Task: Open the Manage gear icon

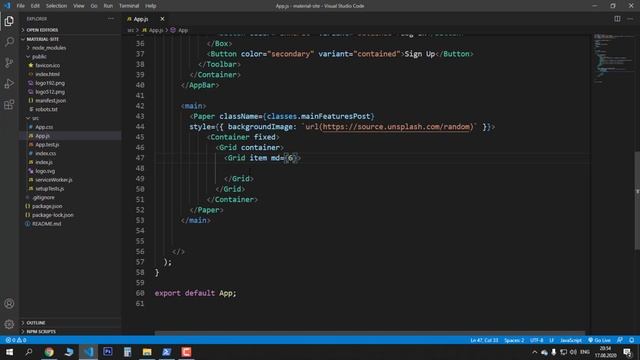Action: (9, 324)
